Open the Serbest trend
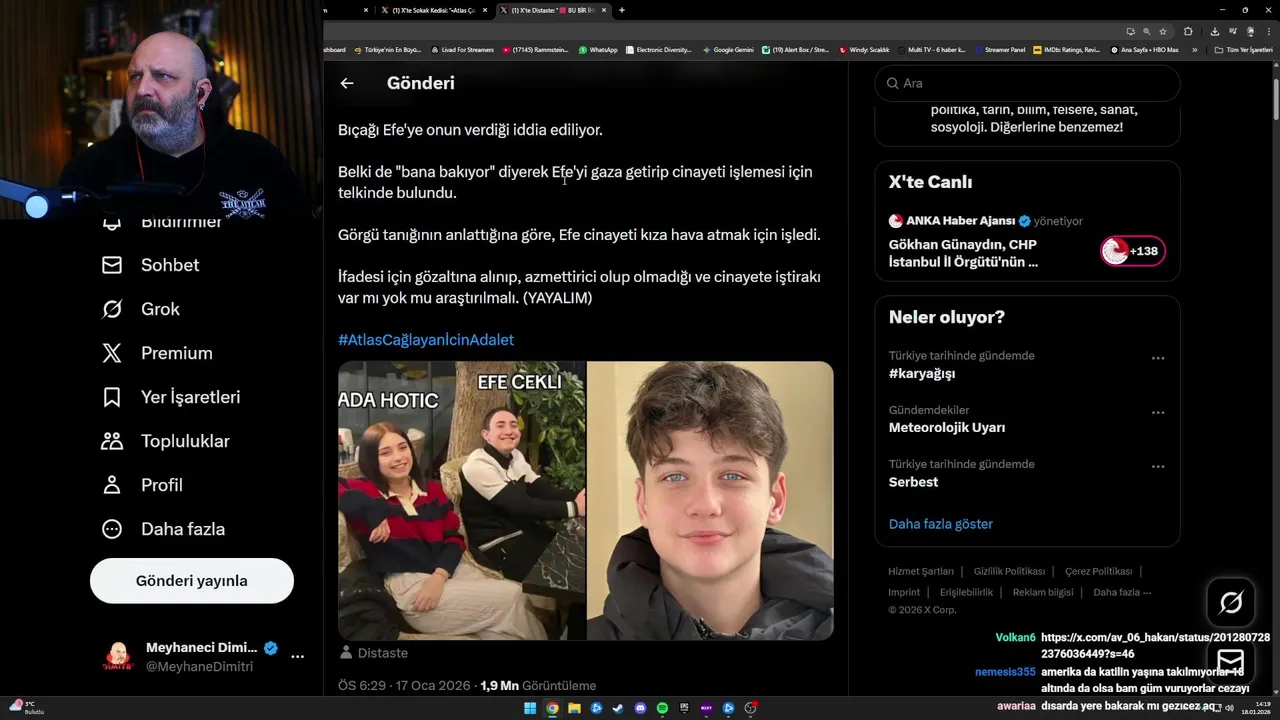 click(x=913, y=482)
